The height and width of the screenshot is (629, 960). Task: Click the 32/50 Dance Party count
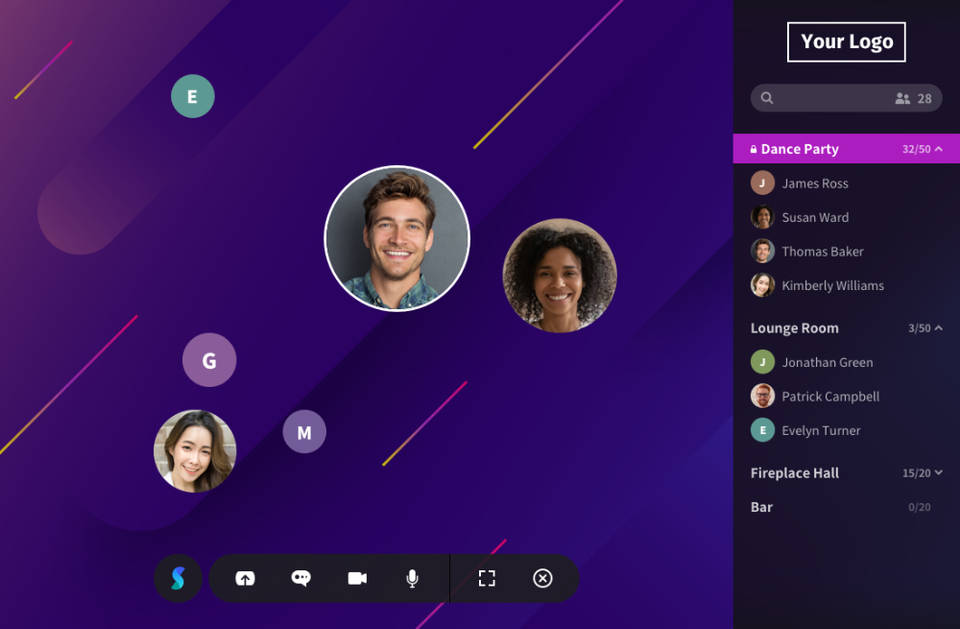click(916, 149)
